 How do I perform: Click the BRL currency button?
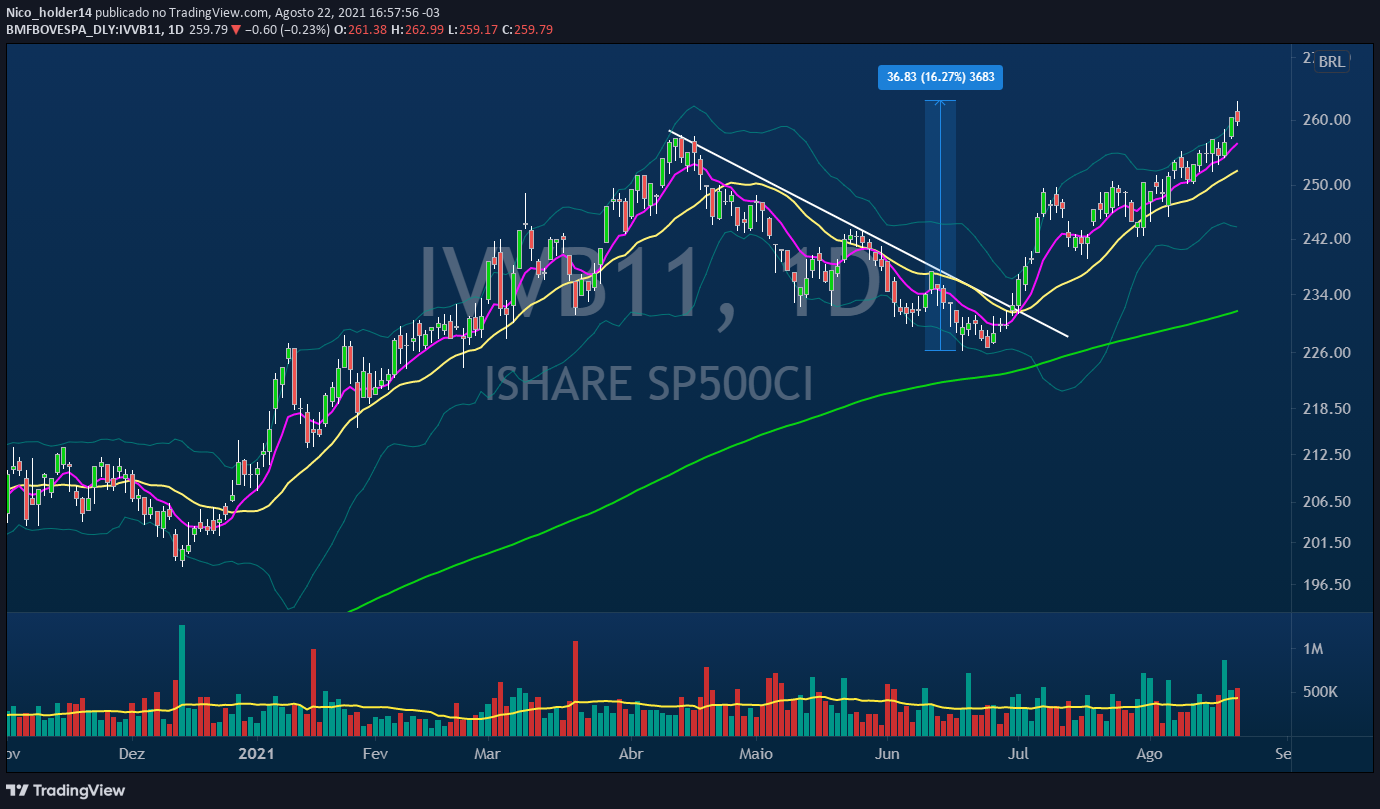click(1332, 62)
